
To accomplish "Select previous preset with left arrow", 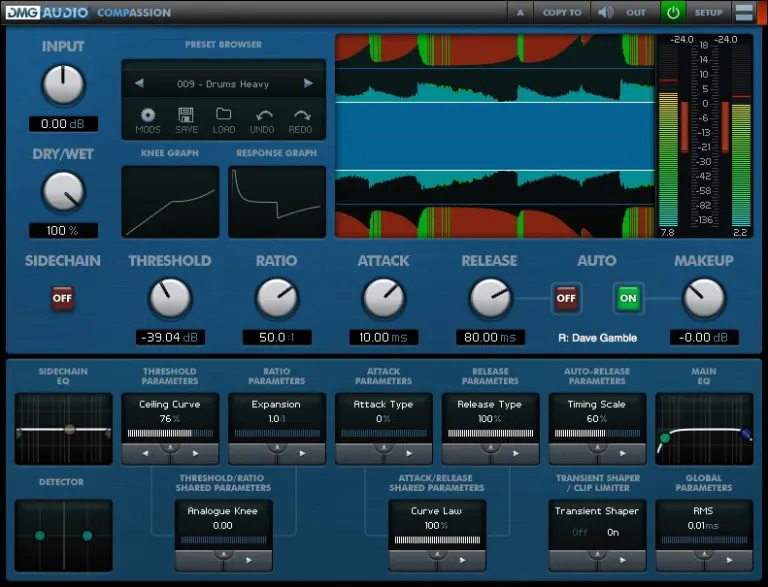I will click(x=139, y=84).
